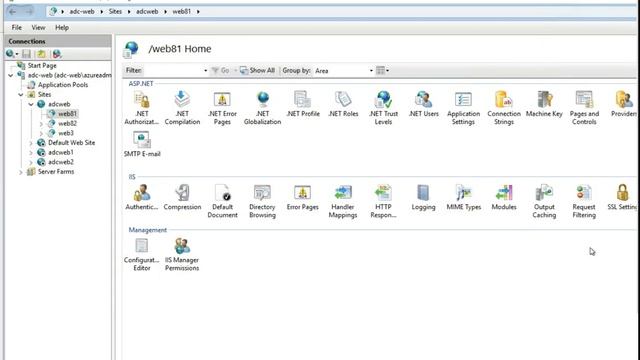
Task: Open Pages and Controls feature
Action: coord(584,108)
